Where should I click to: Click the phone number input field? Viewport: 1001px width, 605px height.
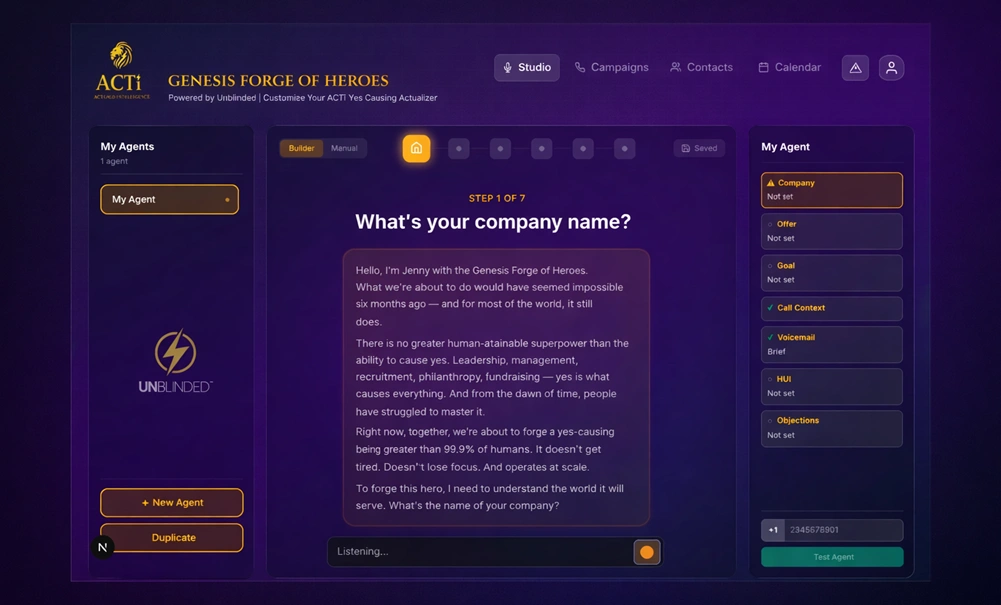coord(843,530)
